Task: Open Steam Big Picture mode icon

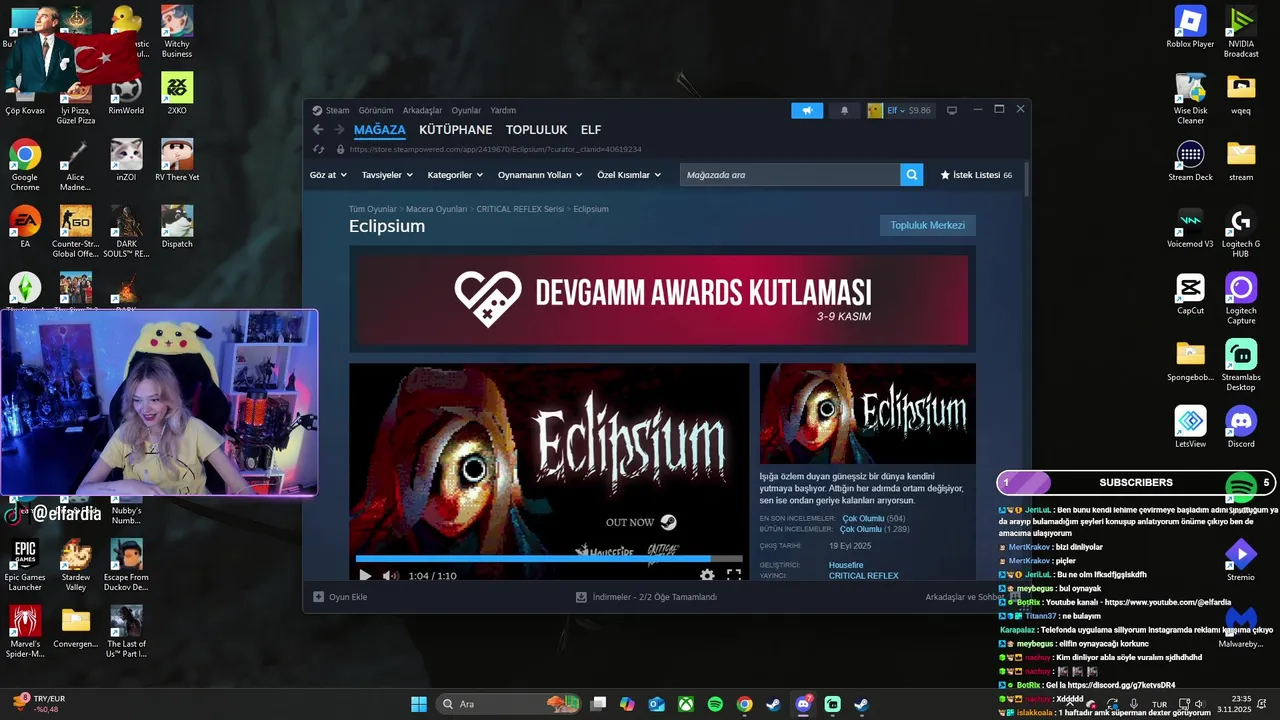Action: 952,110
